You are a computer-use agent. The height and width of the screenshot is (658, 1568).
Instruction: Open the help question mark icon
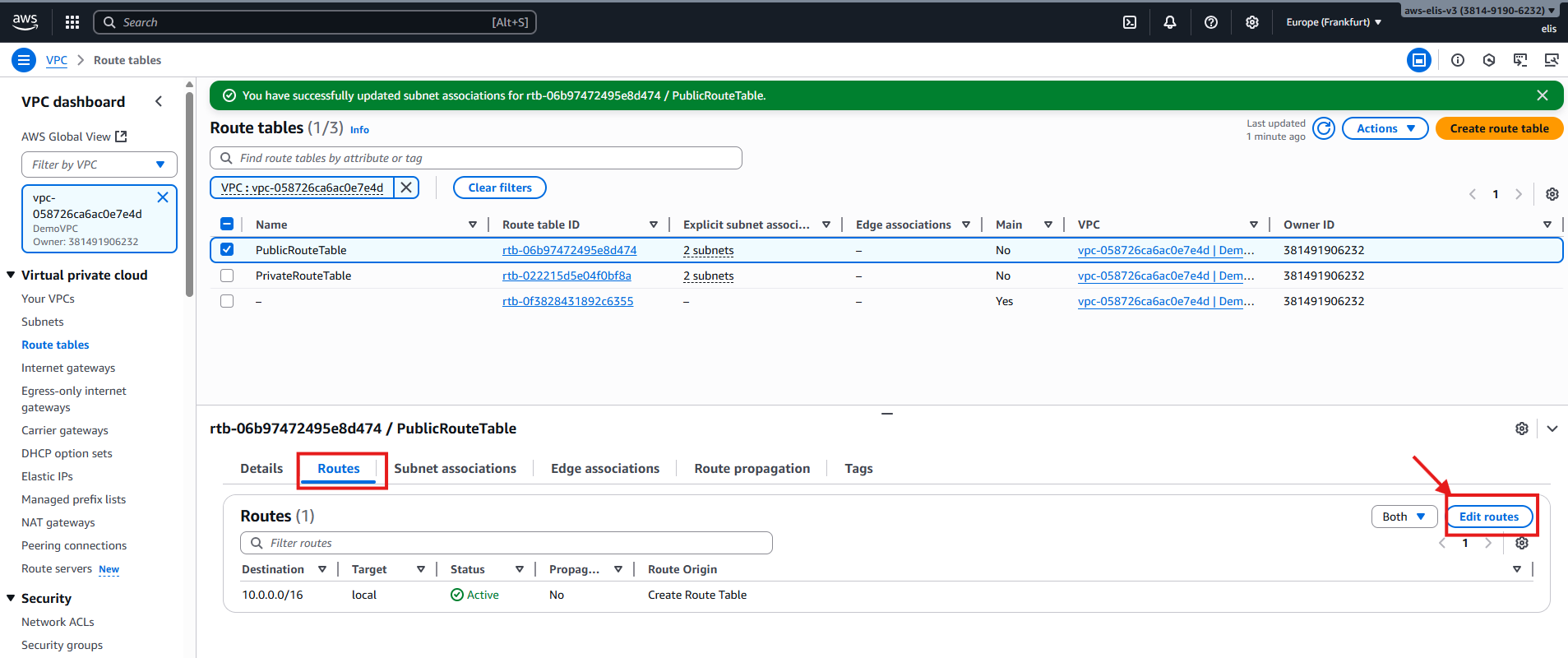pyautogui.click(x=1210, y=22)
